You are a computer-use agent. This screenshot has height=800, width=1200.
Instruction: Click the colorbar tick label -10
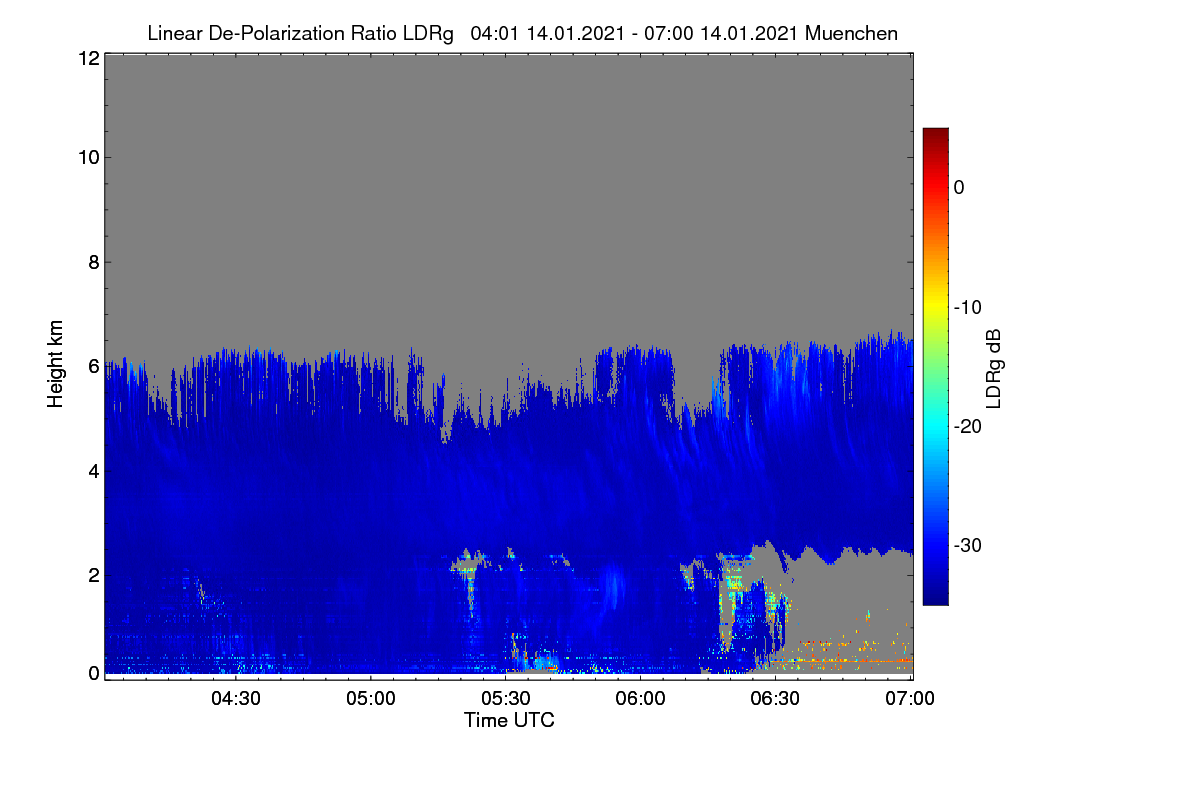966,307
